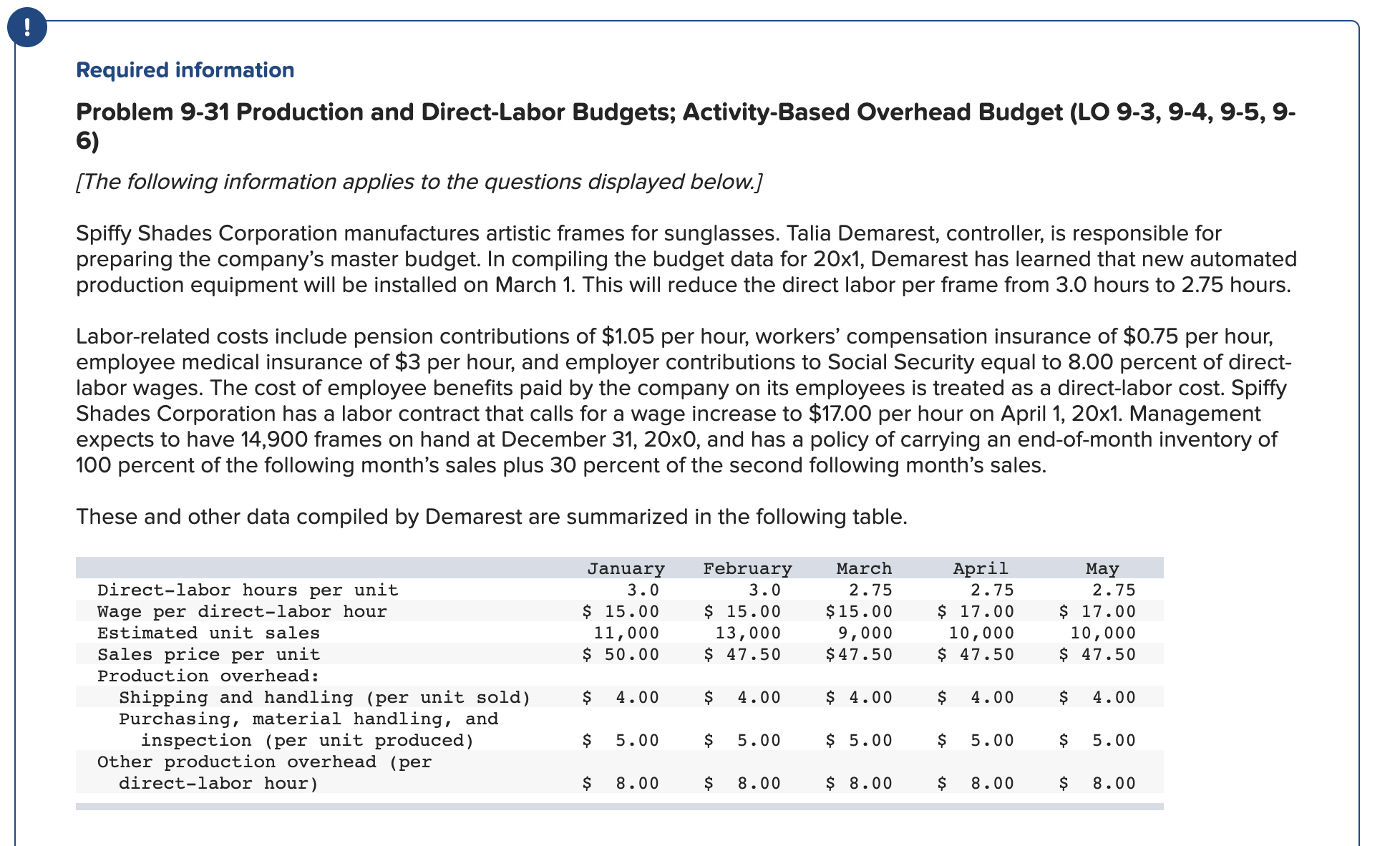1400x846 pixels.
Task: Click the April column header
Action: tap(979, 568)
